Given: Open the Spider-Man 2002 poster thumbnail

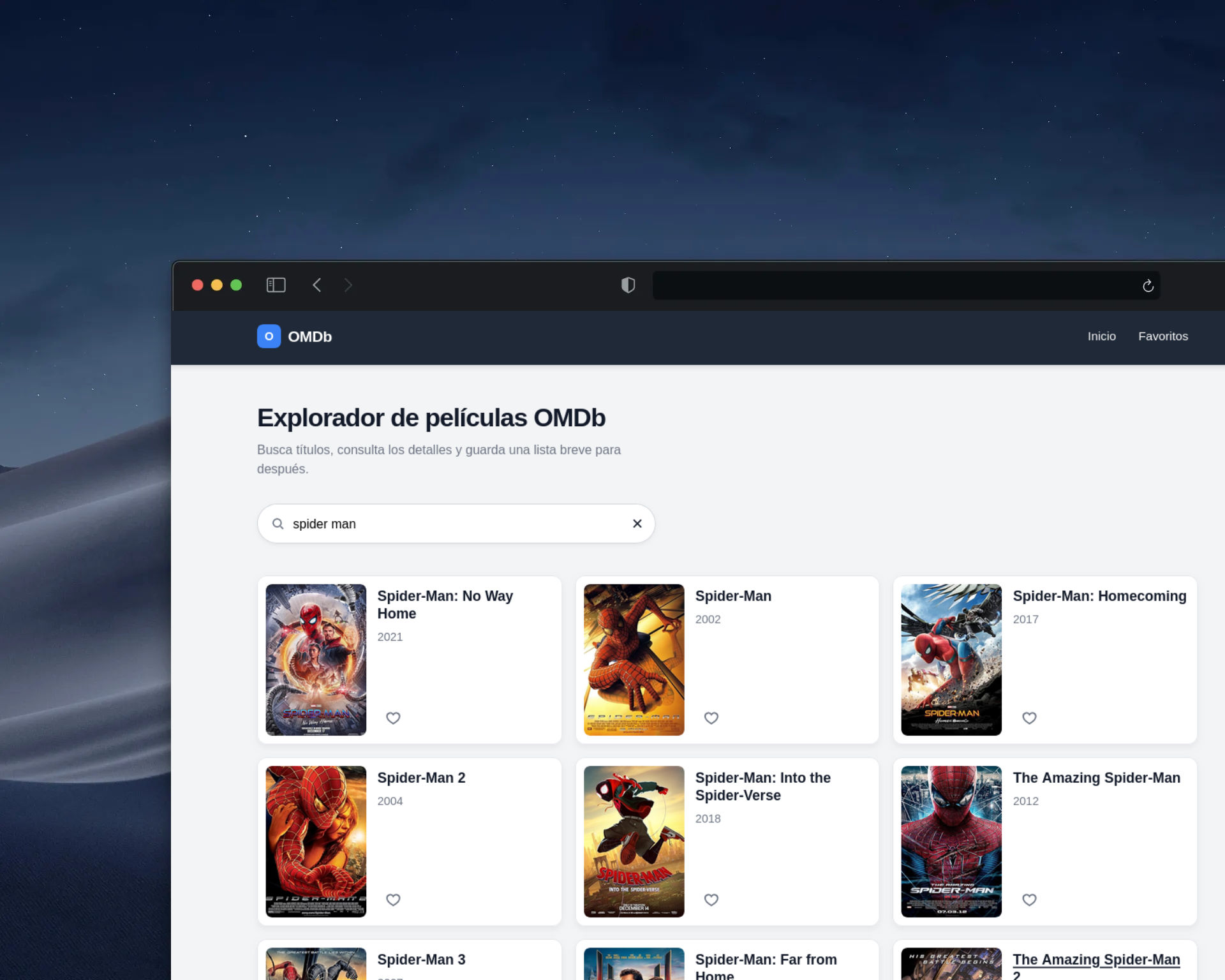Looking at the screenshot, I should pyautogui.click(x=634, y=660).
